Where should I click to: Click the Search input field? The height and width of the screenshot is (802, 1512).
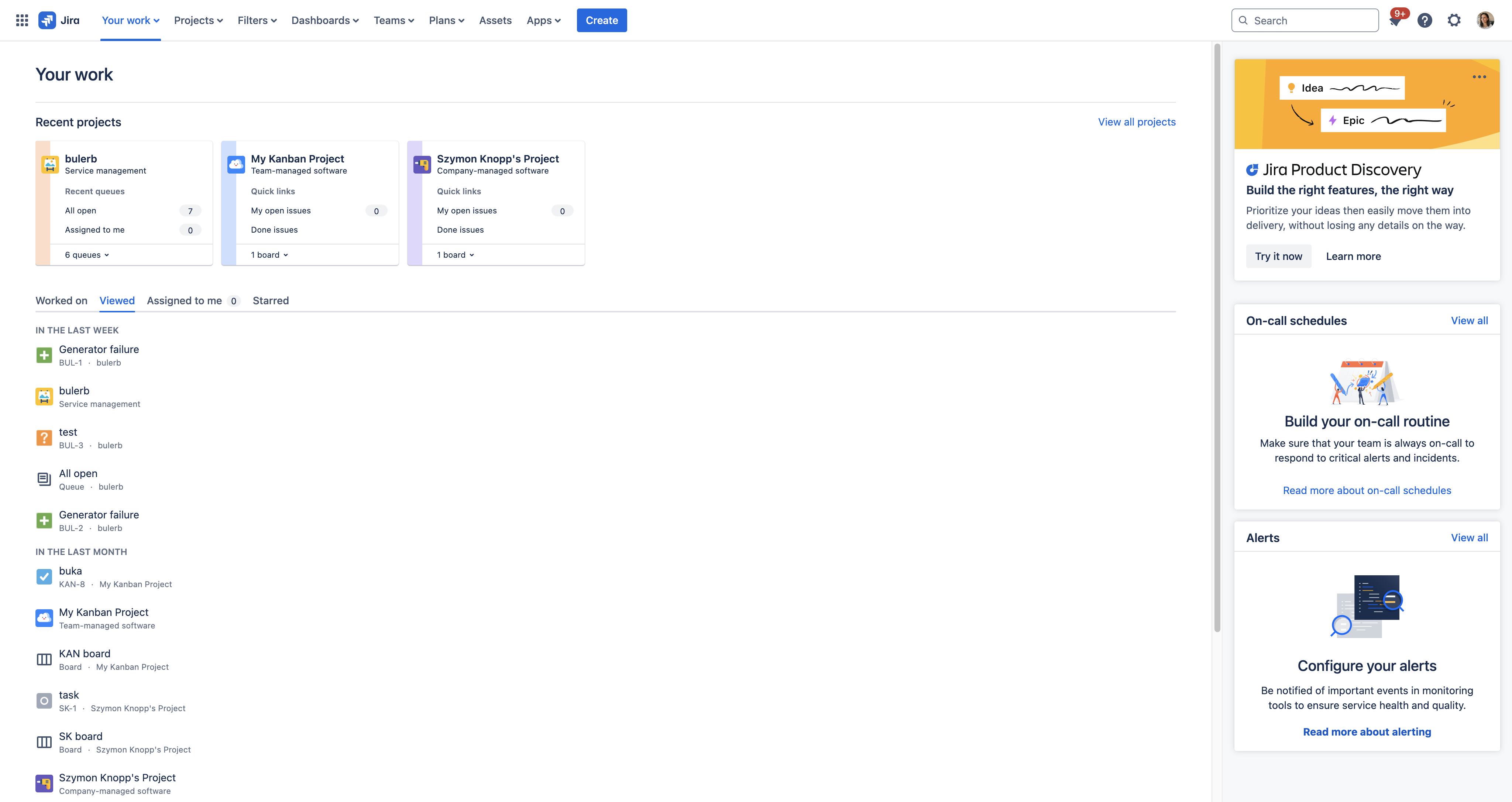click(x=1305, y=21)
